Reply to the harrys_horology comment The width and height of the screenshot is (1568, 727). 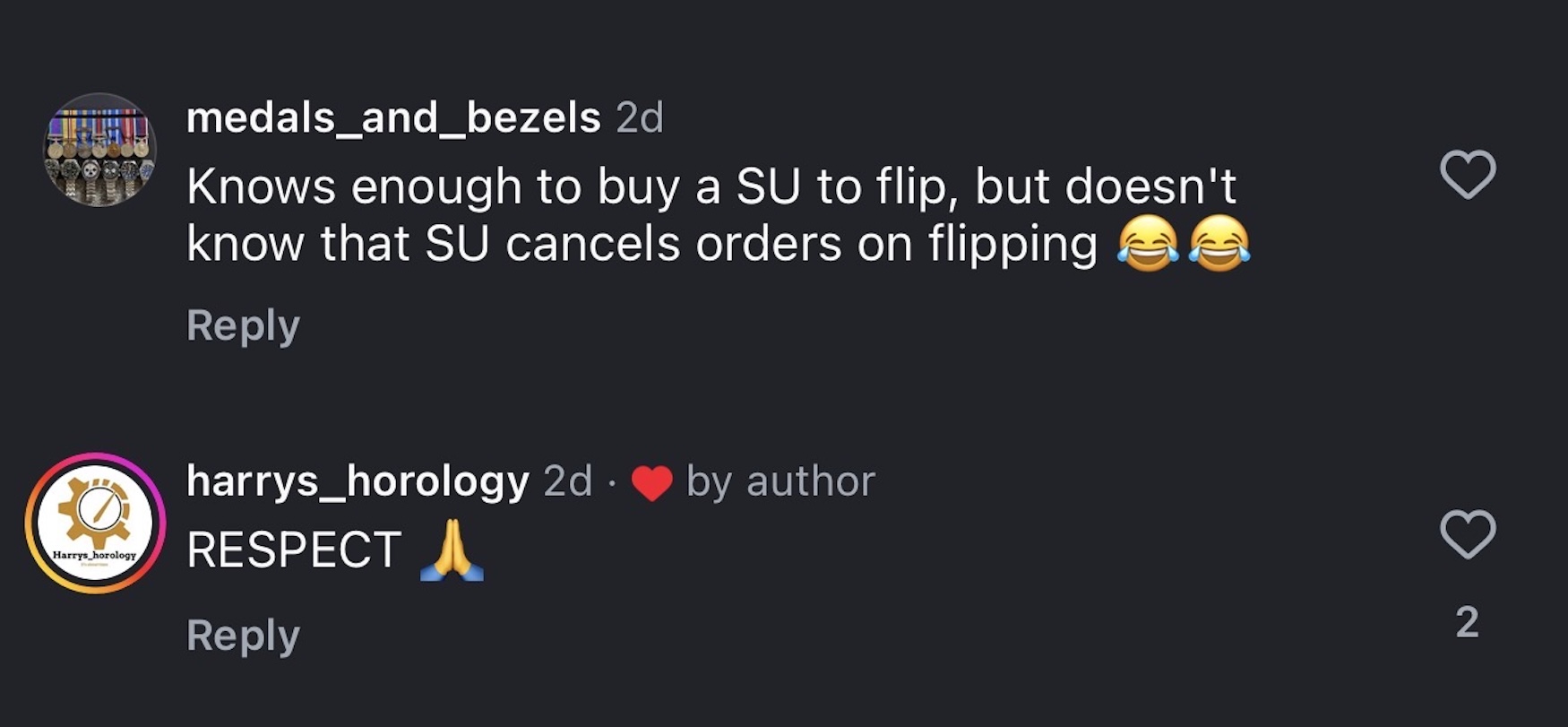tap(243, 636)
